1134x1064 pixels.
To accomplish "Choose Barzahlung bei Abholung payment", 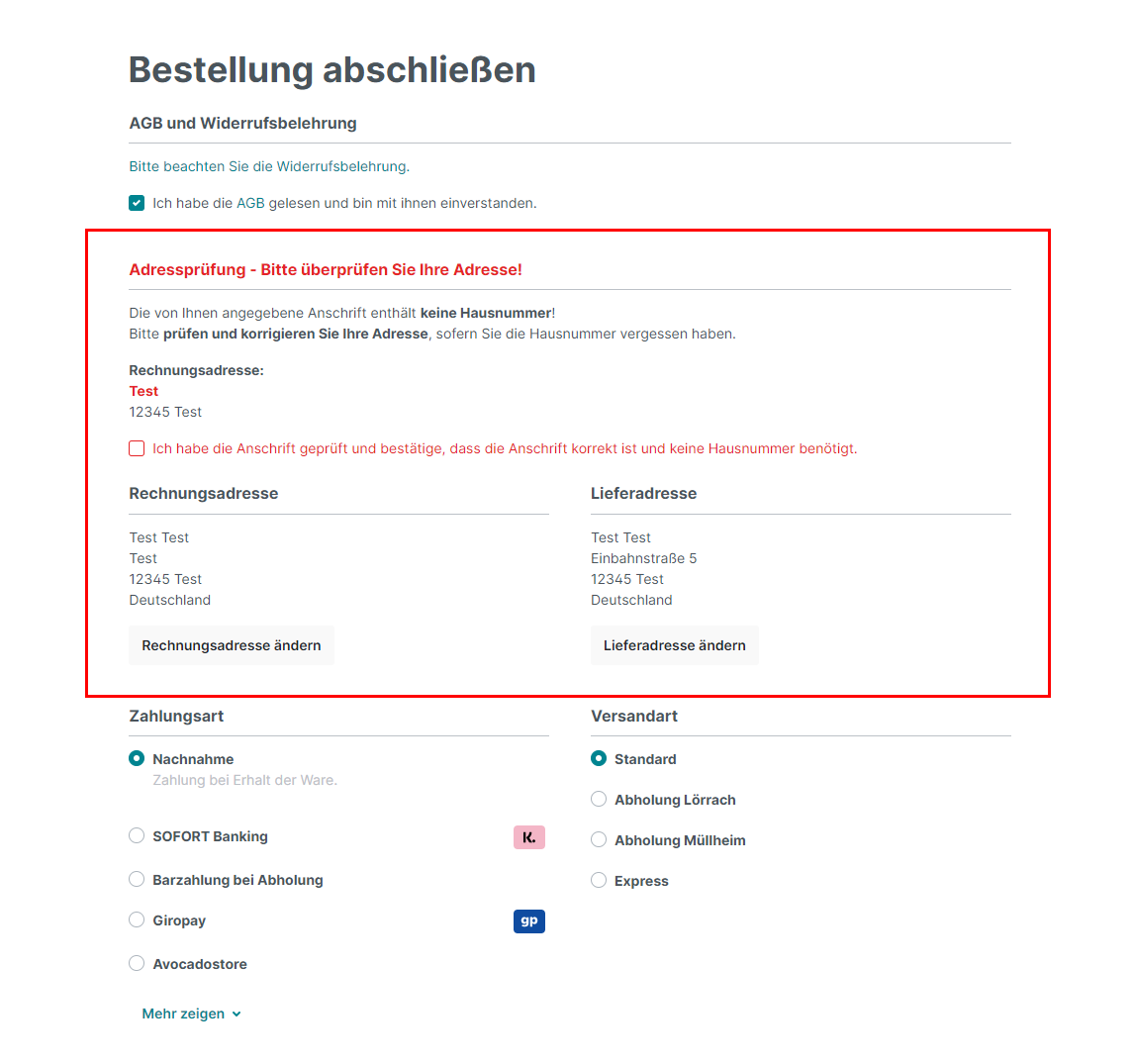I will click(x=138, y=880).
